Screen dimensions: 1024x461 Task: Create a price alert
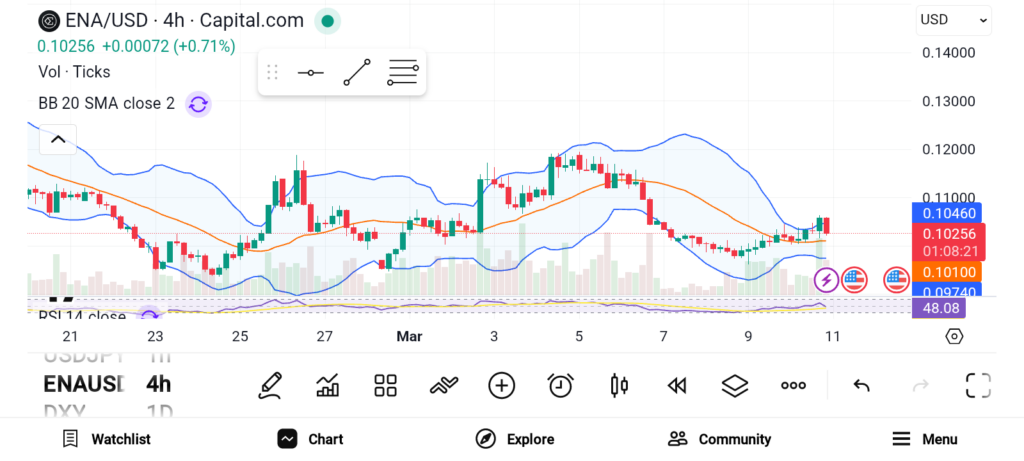click(x=560, y=385)
